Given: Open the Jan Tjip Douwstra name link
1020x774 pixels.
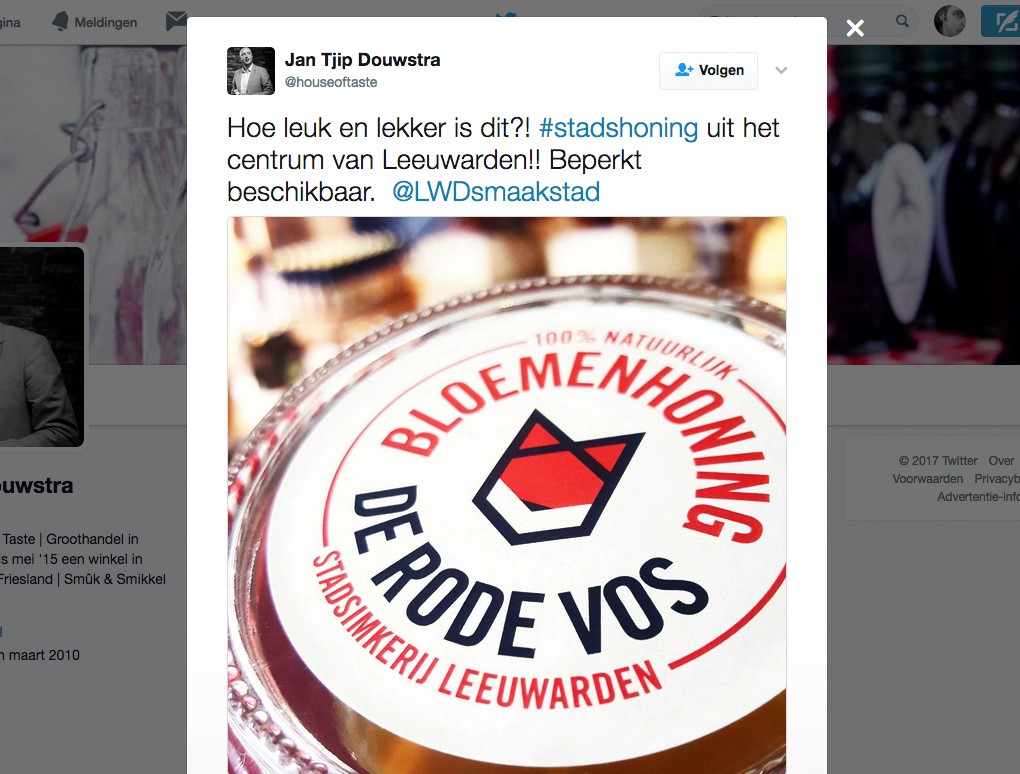Looking at the screenshot, I should 362,60.
